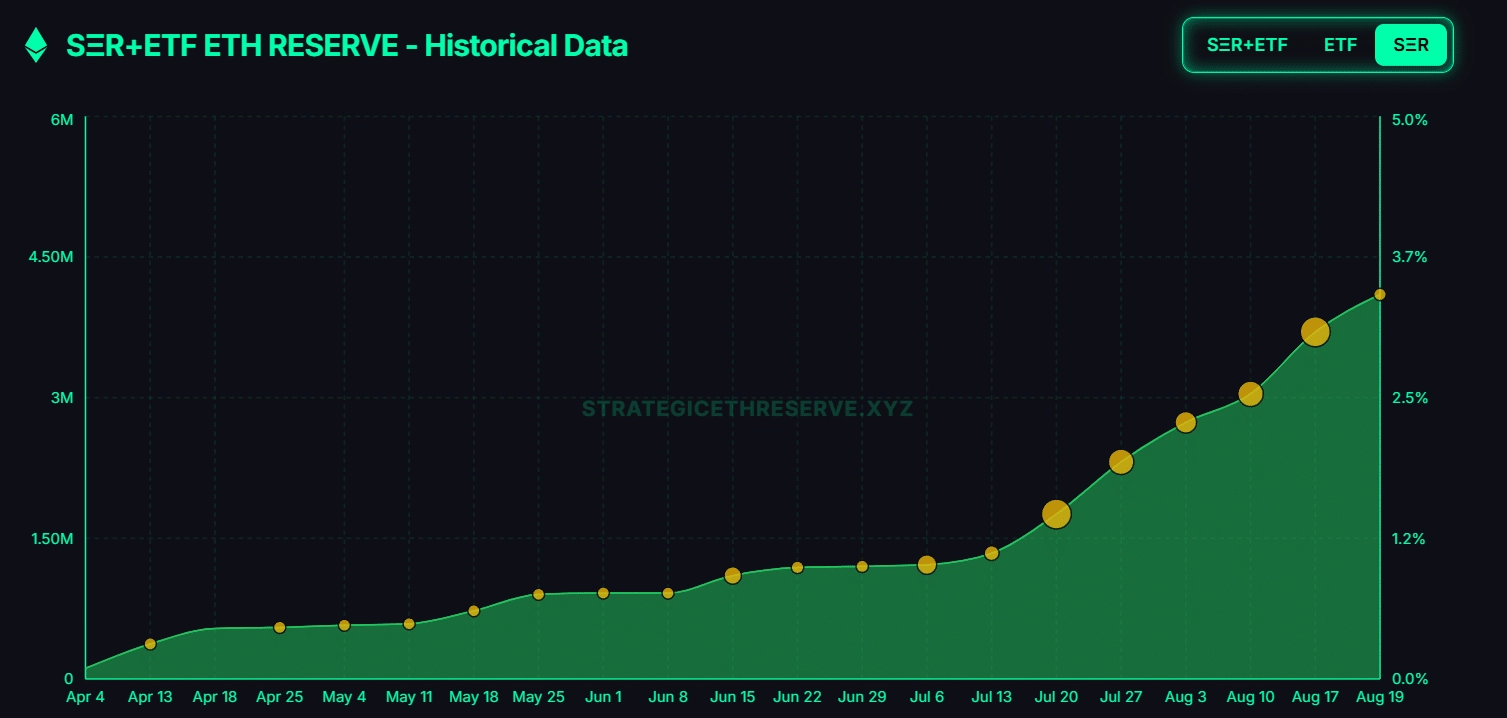The image size is (1507, 718).
Task: Click the Apr 13 data point
Action: click(150, 644)
